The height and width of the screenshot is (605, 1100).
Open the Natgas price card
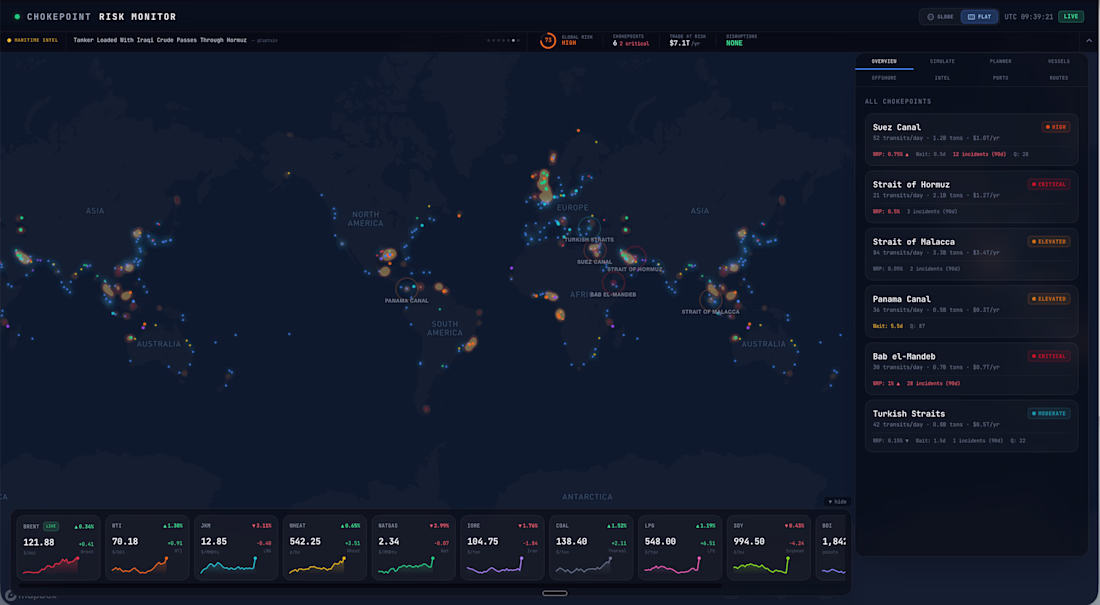tap(413, 548)
